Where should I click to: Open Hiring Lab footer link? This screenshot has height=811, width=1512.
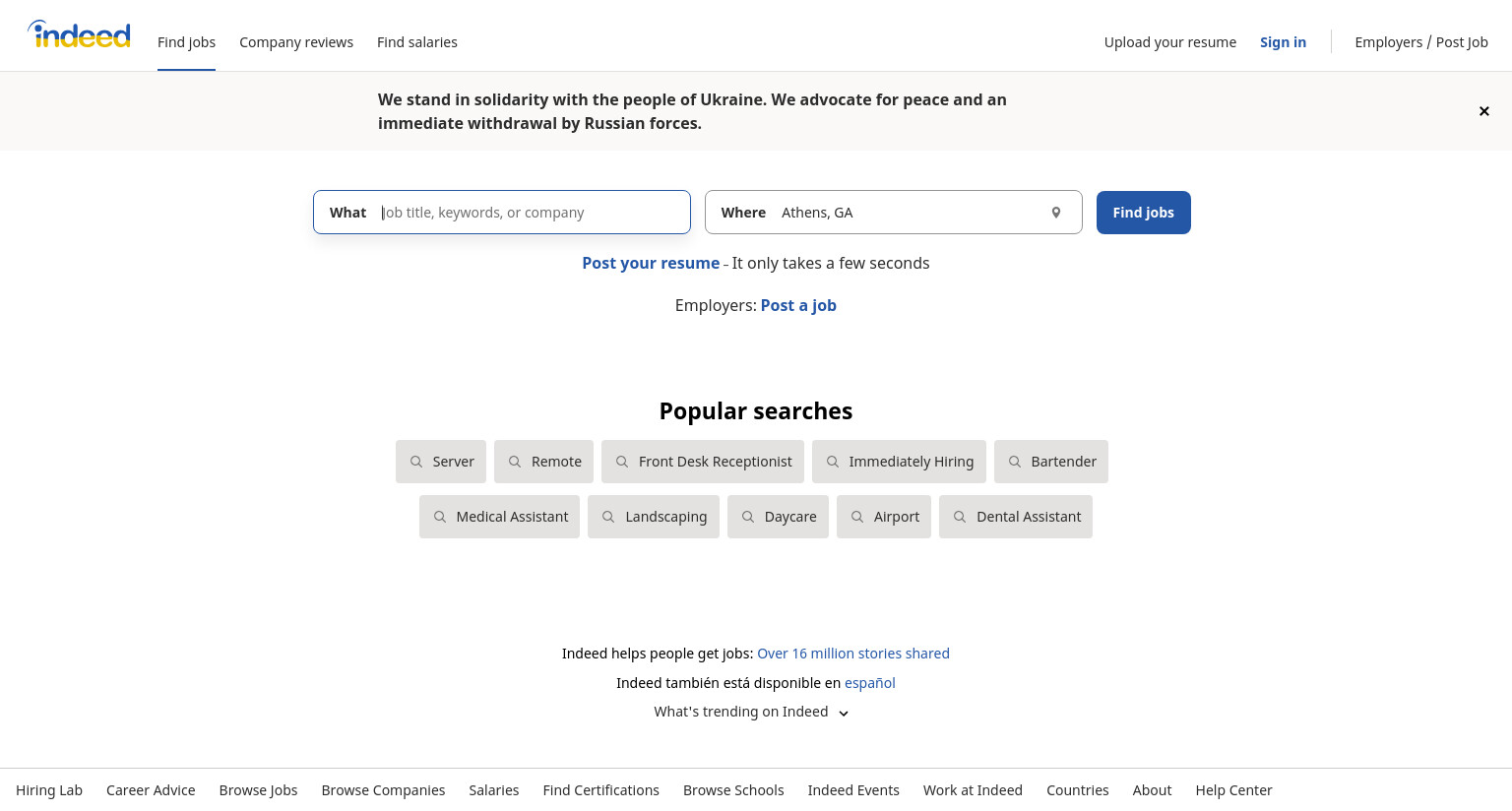coord(49,790)
